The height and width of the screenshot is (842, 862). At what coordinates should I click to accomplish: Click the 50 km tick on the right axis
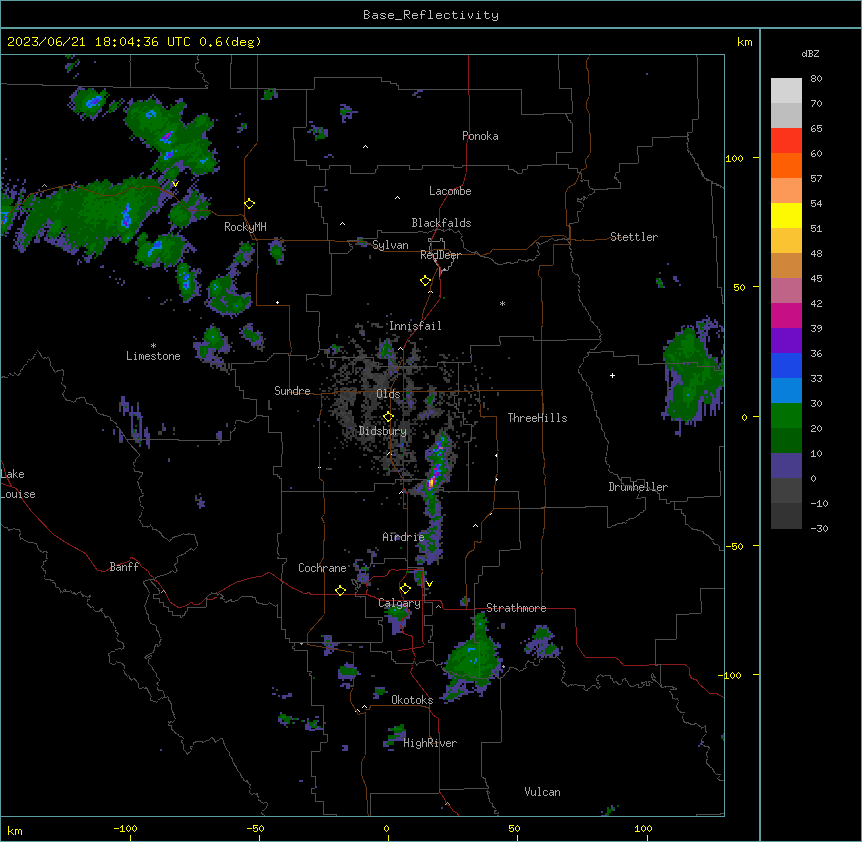[739, 287]
